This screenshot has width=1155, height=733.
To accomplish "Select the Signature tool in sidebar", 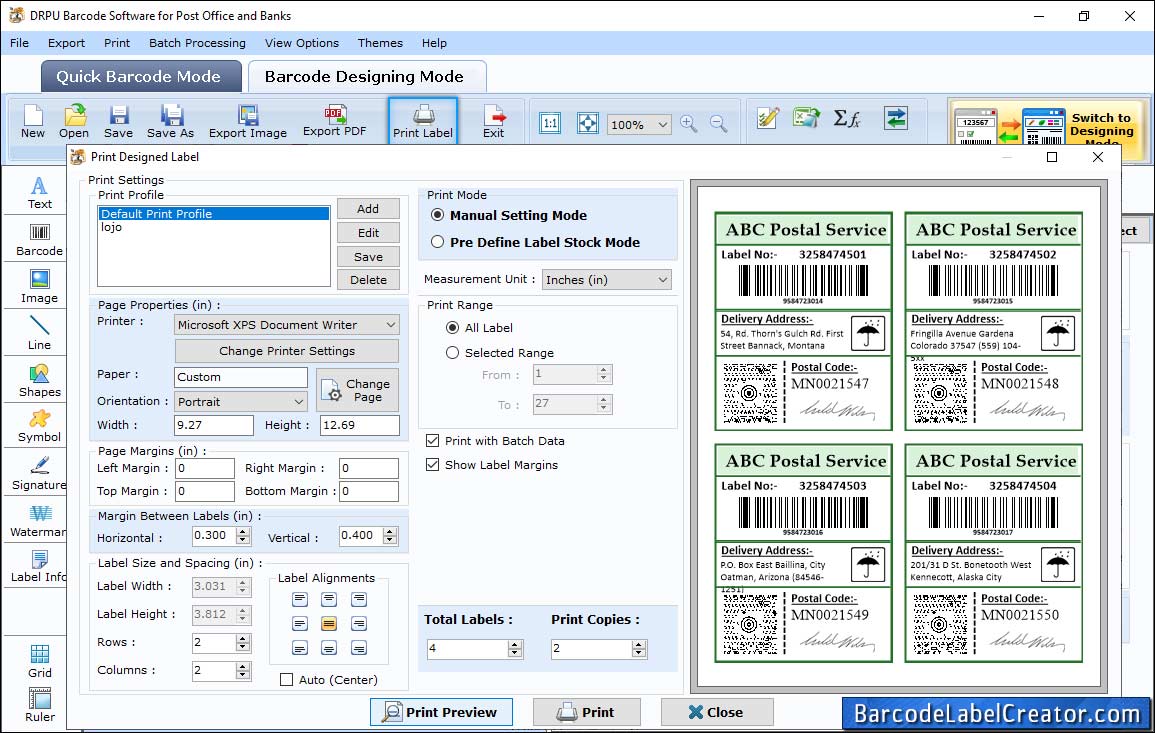I will click(x=39, y=474).
